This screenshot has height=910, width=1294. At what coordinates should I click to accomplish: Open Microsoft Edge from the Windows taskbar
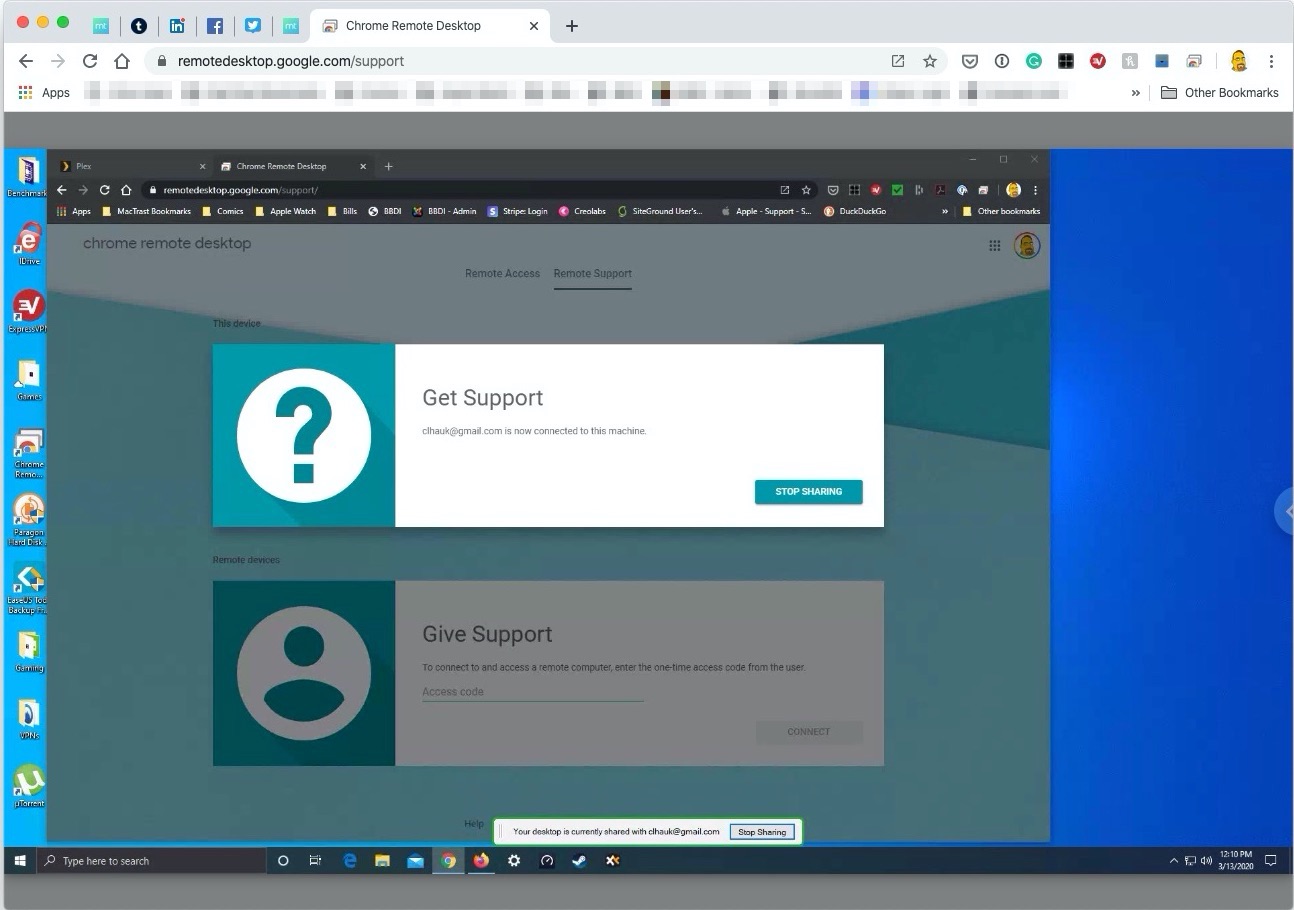350,860
